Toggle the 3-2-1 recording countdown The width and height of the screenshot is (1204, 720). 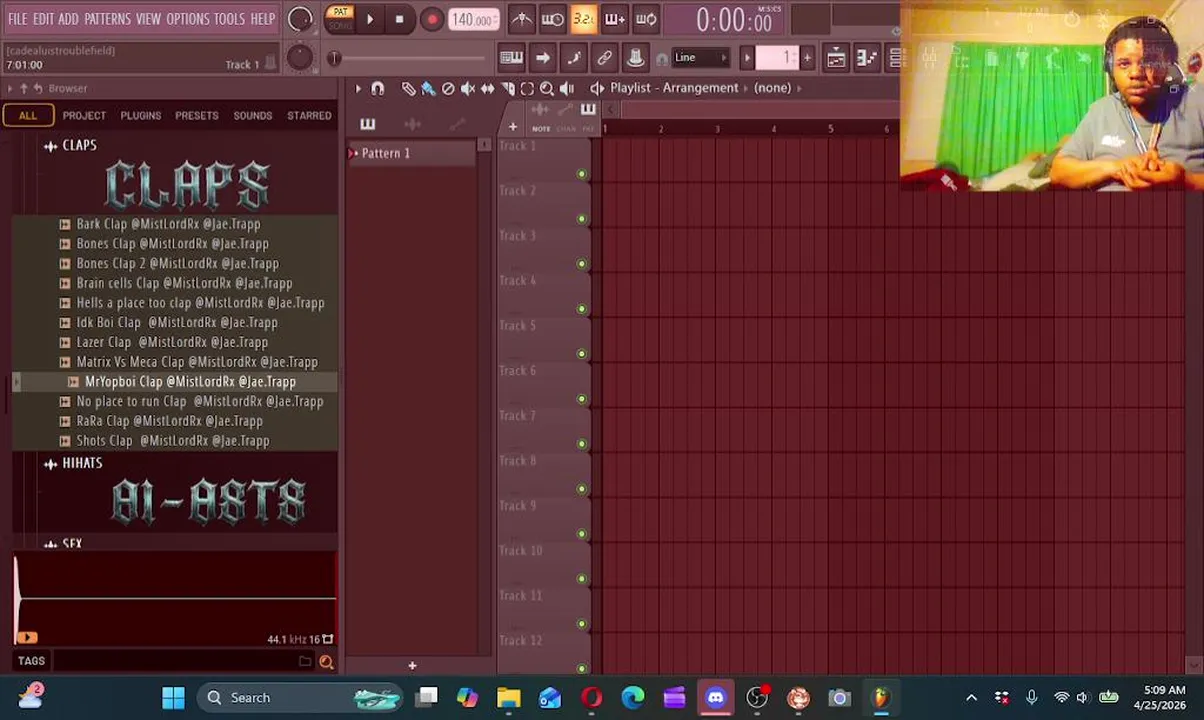(584, 19)
